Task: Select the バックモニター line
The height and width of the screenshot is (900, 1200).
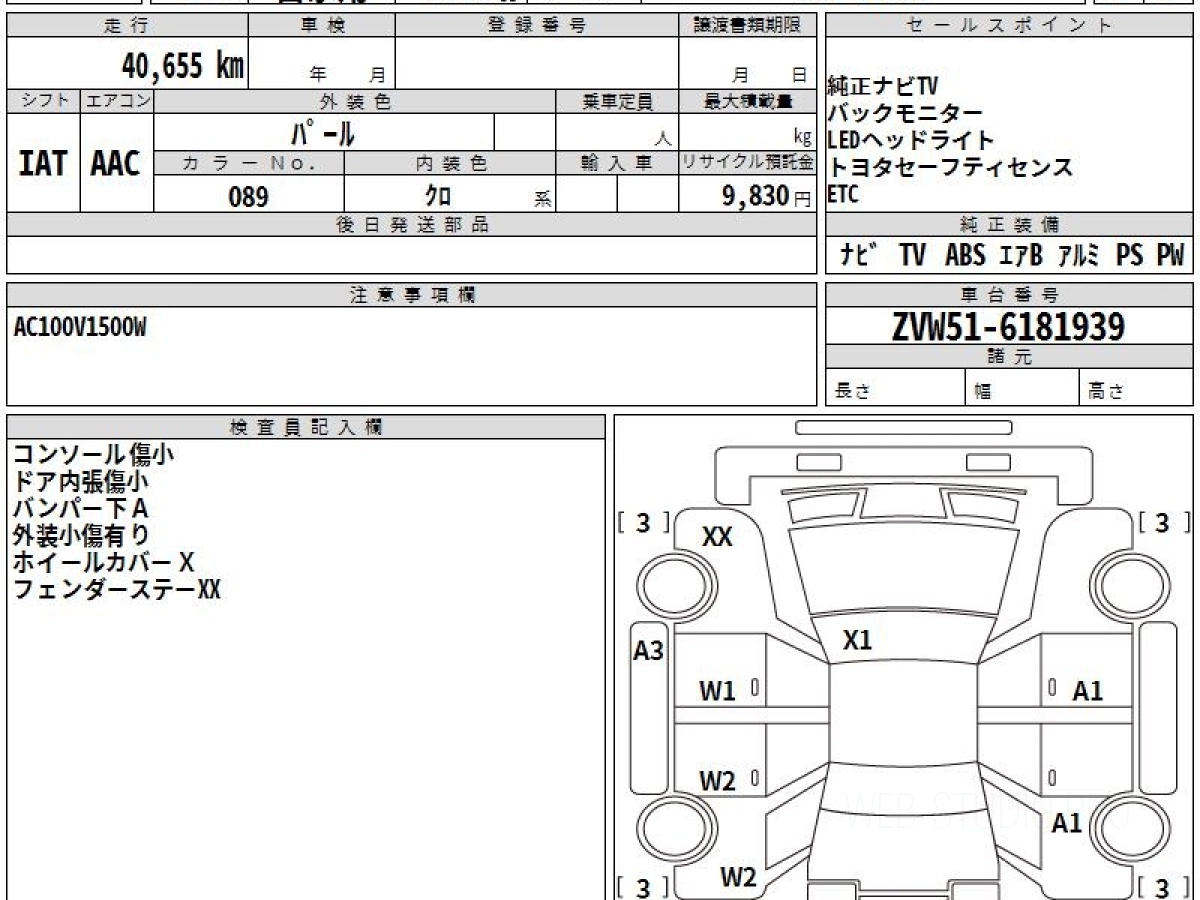Action: [x=905, y=113]
